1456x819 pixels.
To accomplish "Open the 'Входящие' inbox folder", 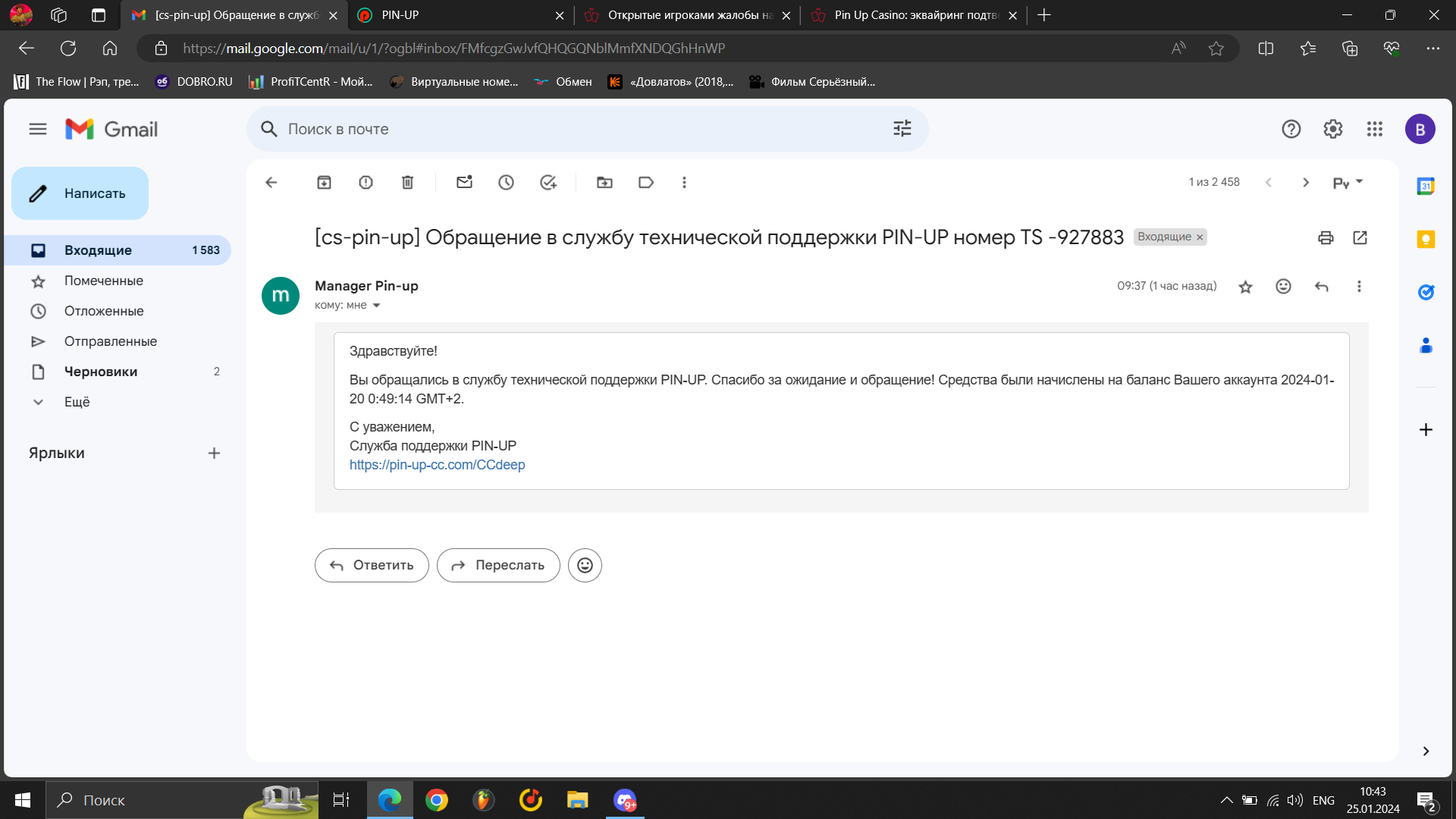I will coord(118,250).
